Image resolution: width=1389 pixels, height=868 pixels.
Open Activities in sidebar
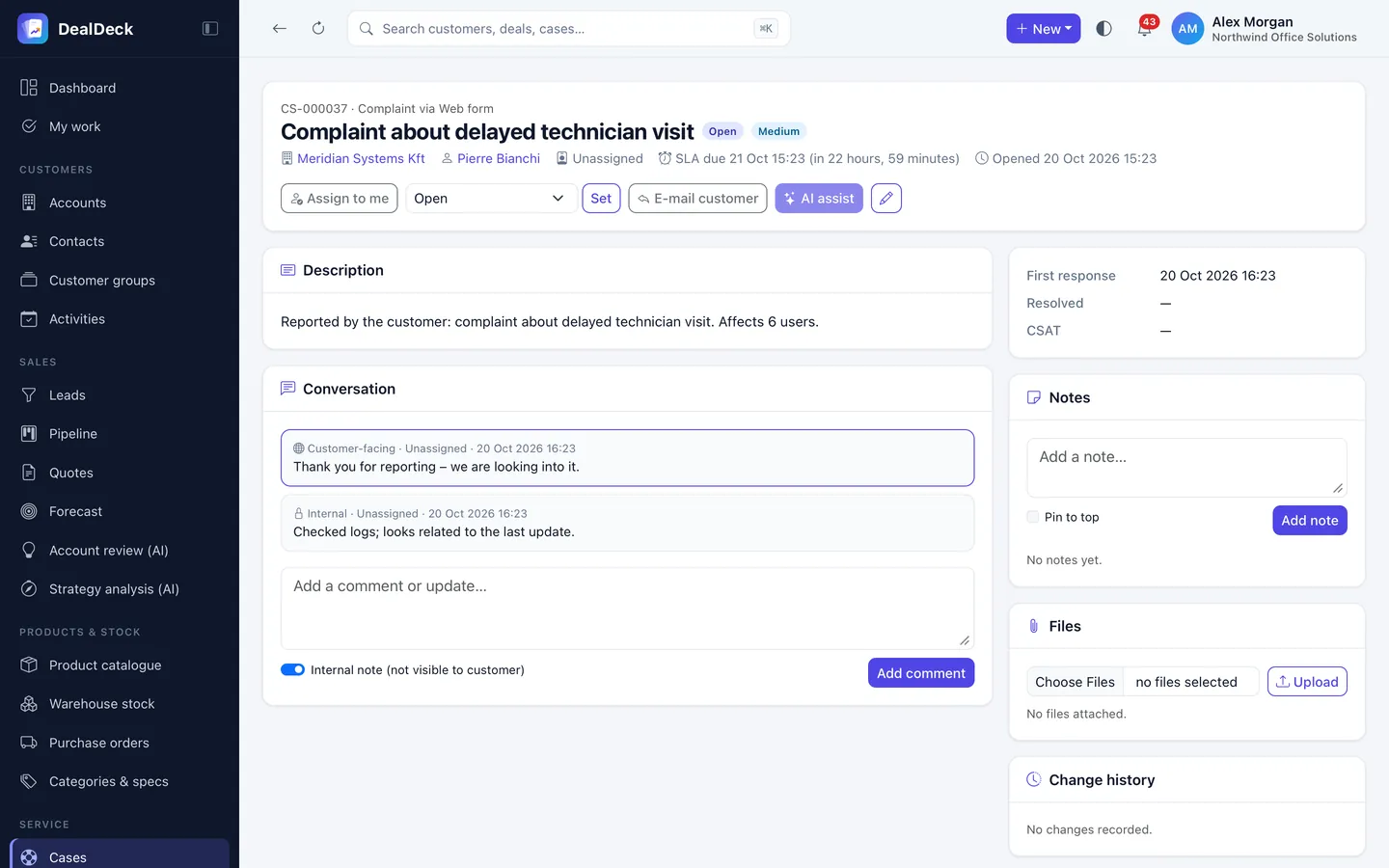click(x=120, y=319)
